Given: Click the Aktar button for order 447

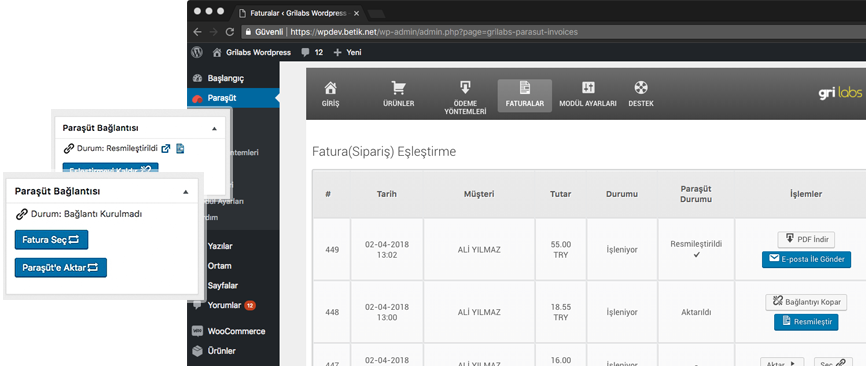Looking at the screenshot, I should (782, 363).
